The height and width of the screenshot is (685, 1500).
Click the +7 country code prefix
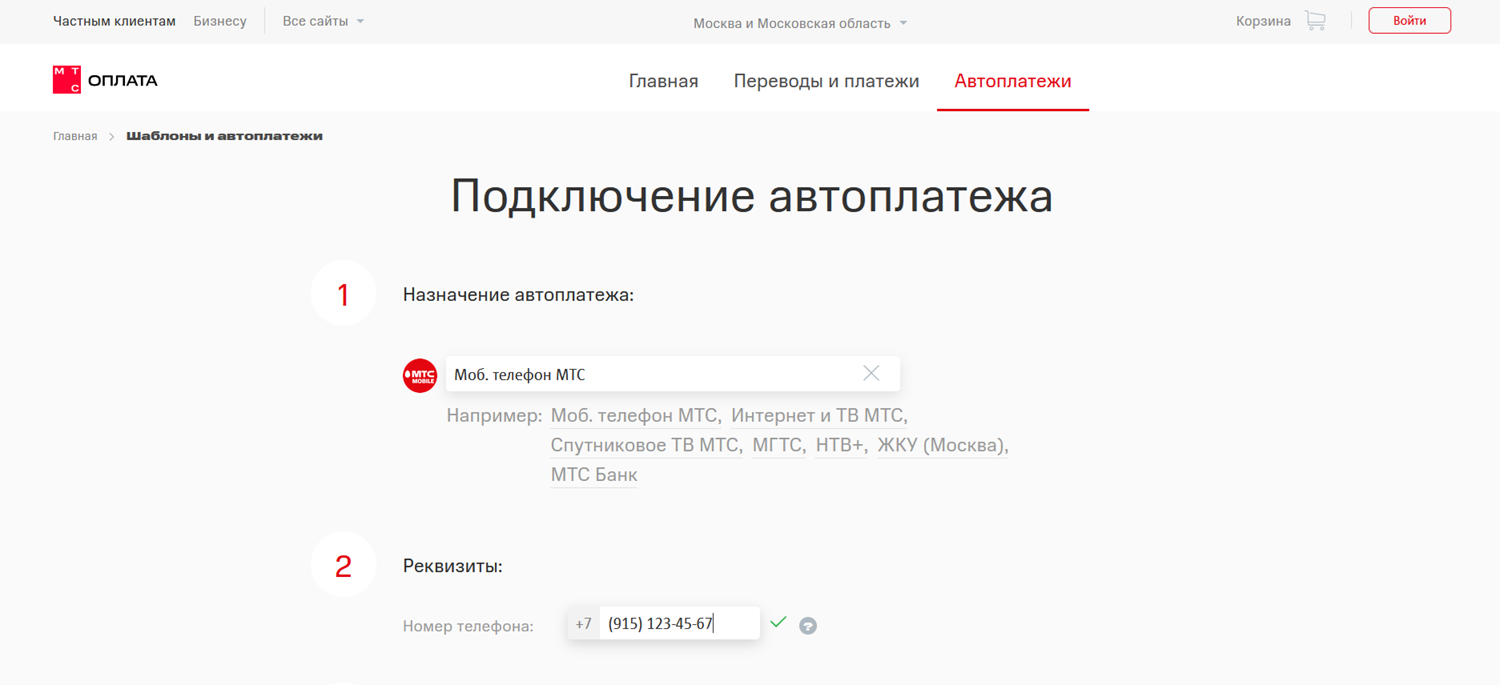tap(583, 624)
